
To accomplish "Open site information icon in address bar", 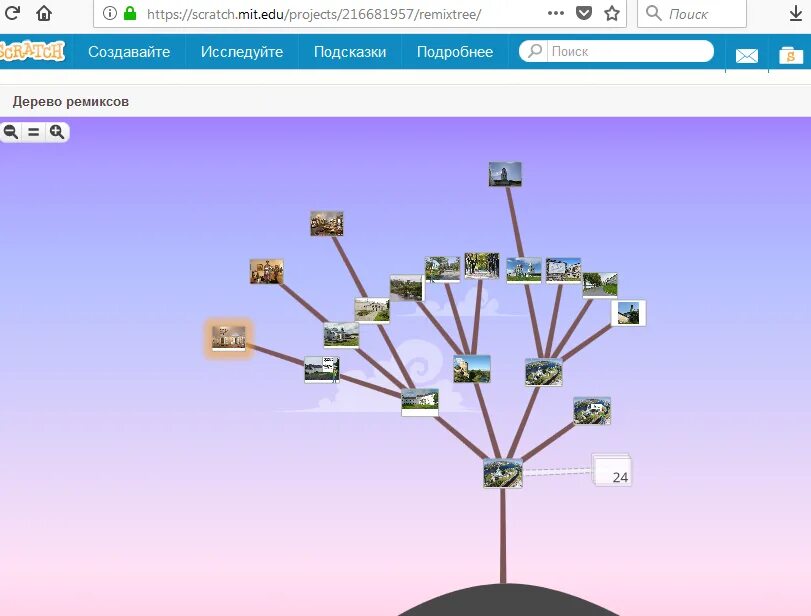I will coord(110,13).
